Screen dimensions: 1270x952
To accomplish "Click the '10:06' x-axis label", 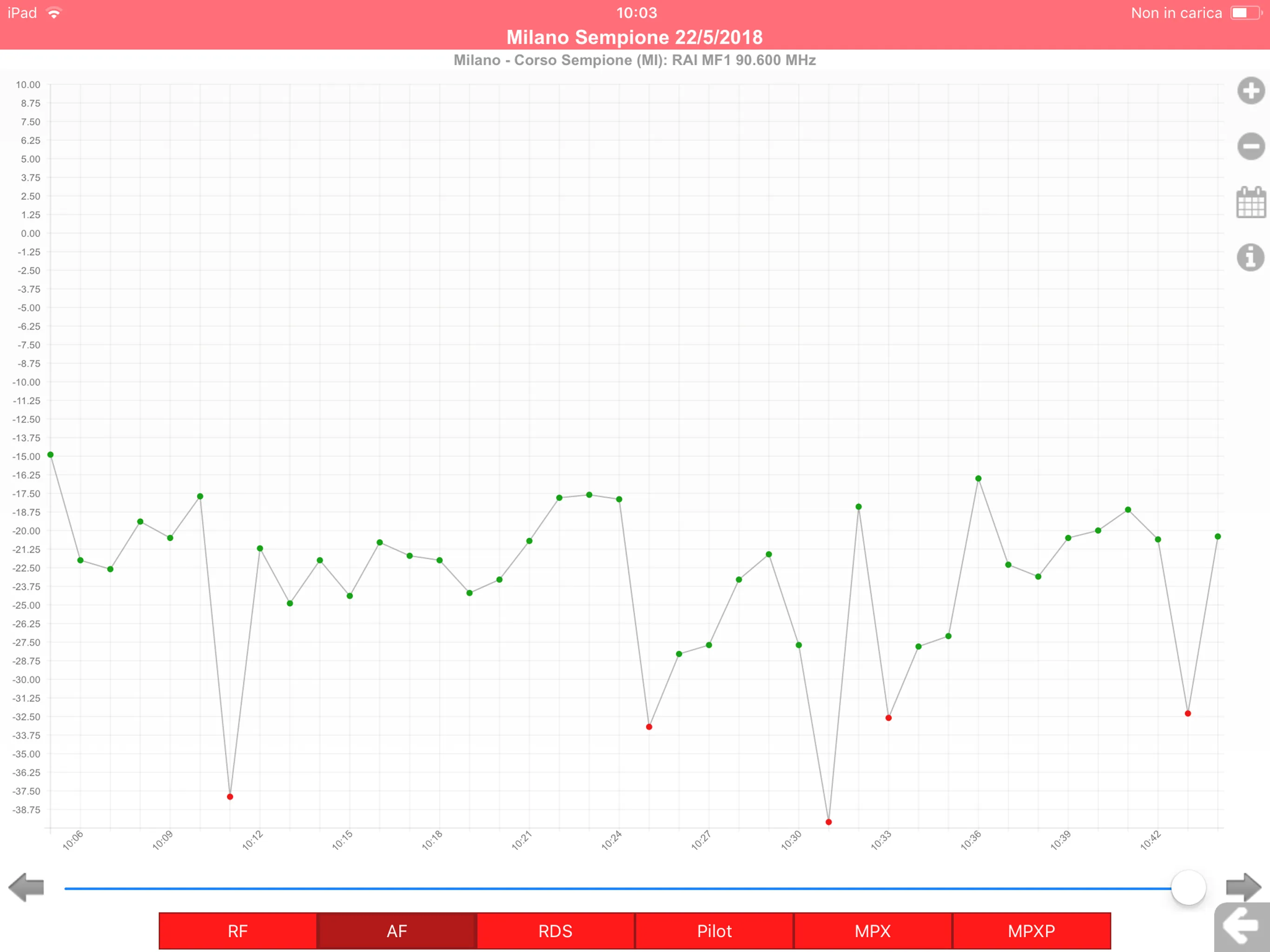I will [73, 840].
